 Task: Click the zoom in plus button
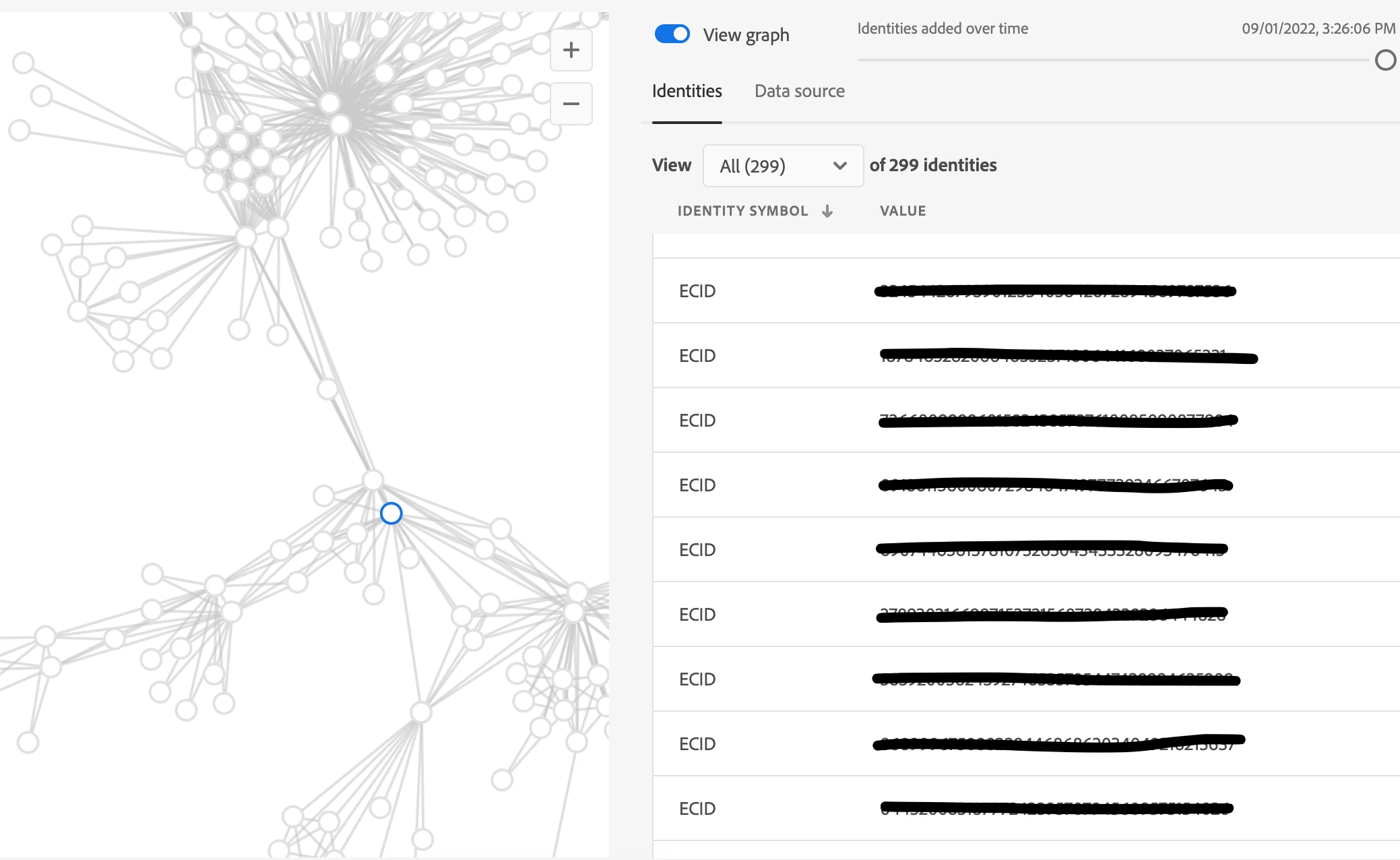tap(571, 50)
